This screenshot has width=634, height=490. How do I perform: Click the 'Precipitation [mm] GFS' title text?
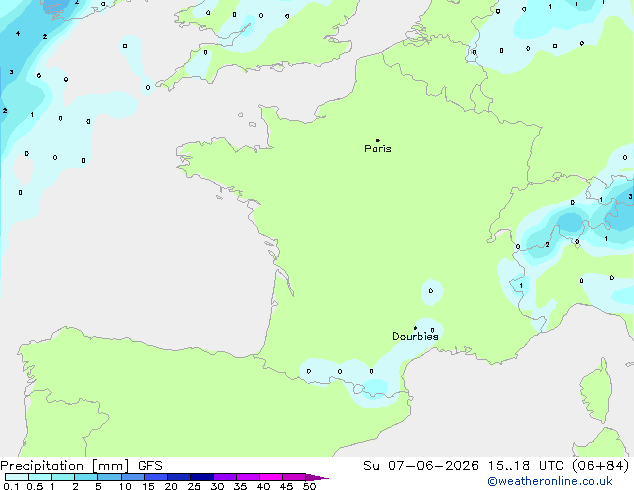[x=81, y=466]
